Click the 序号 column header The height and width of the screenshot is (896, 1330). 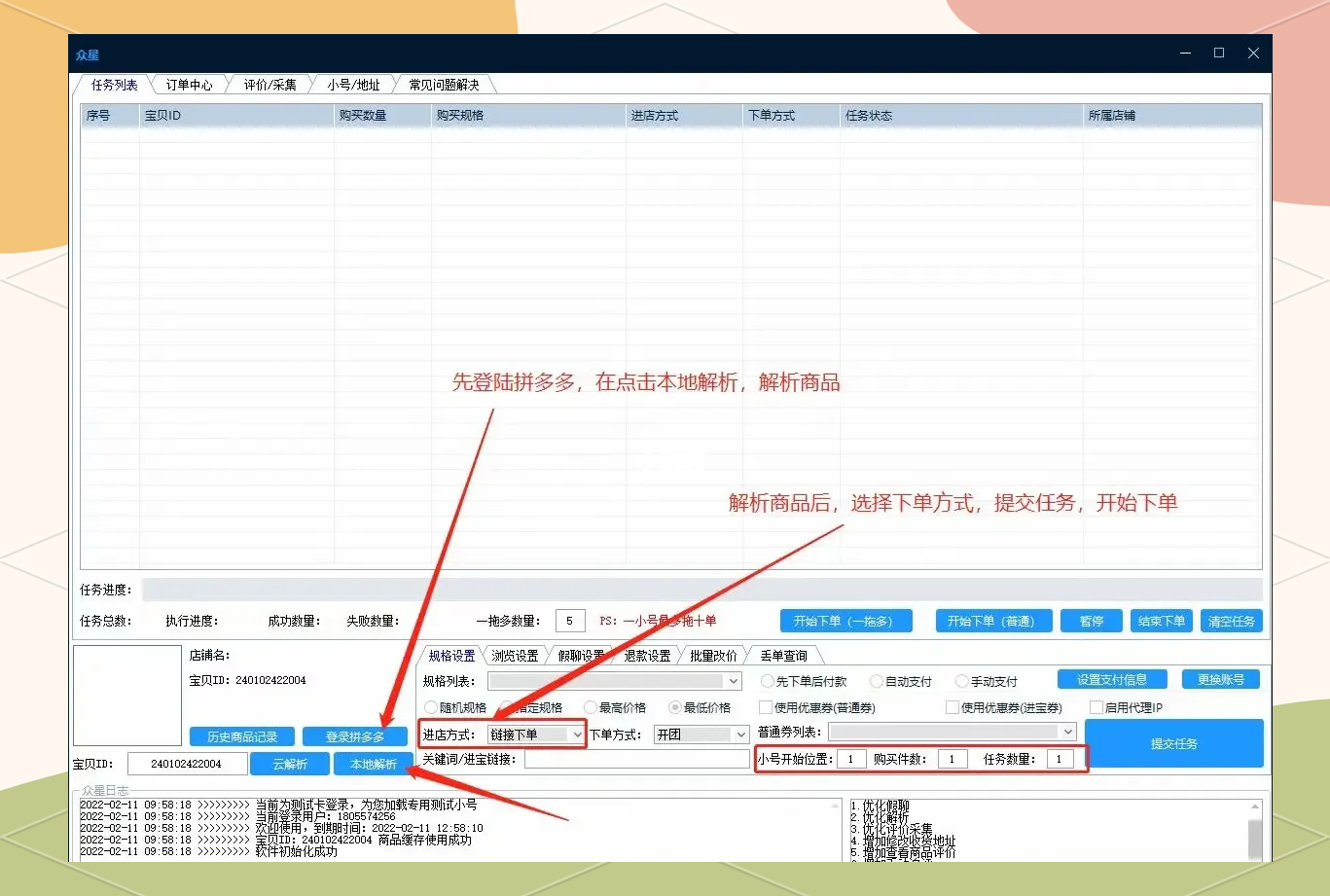tap(110, 116)
